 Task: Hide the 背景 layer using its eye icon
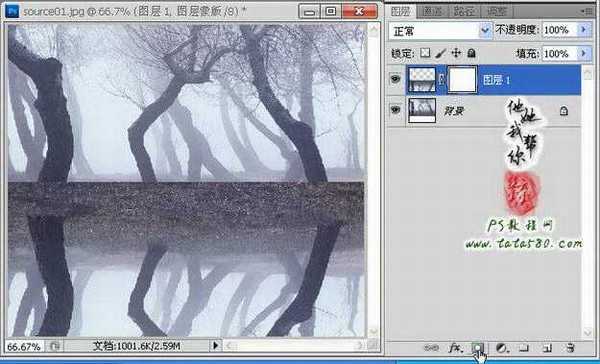(x=395, y=110)
